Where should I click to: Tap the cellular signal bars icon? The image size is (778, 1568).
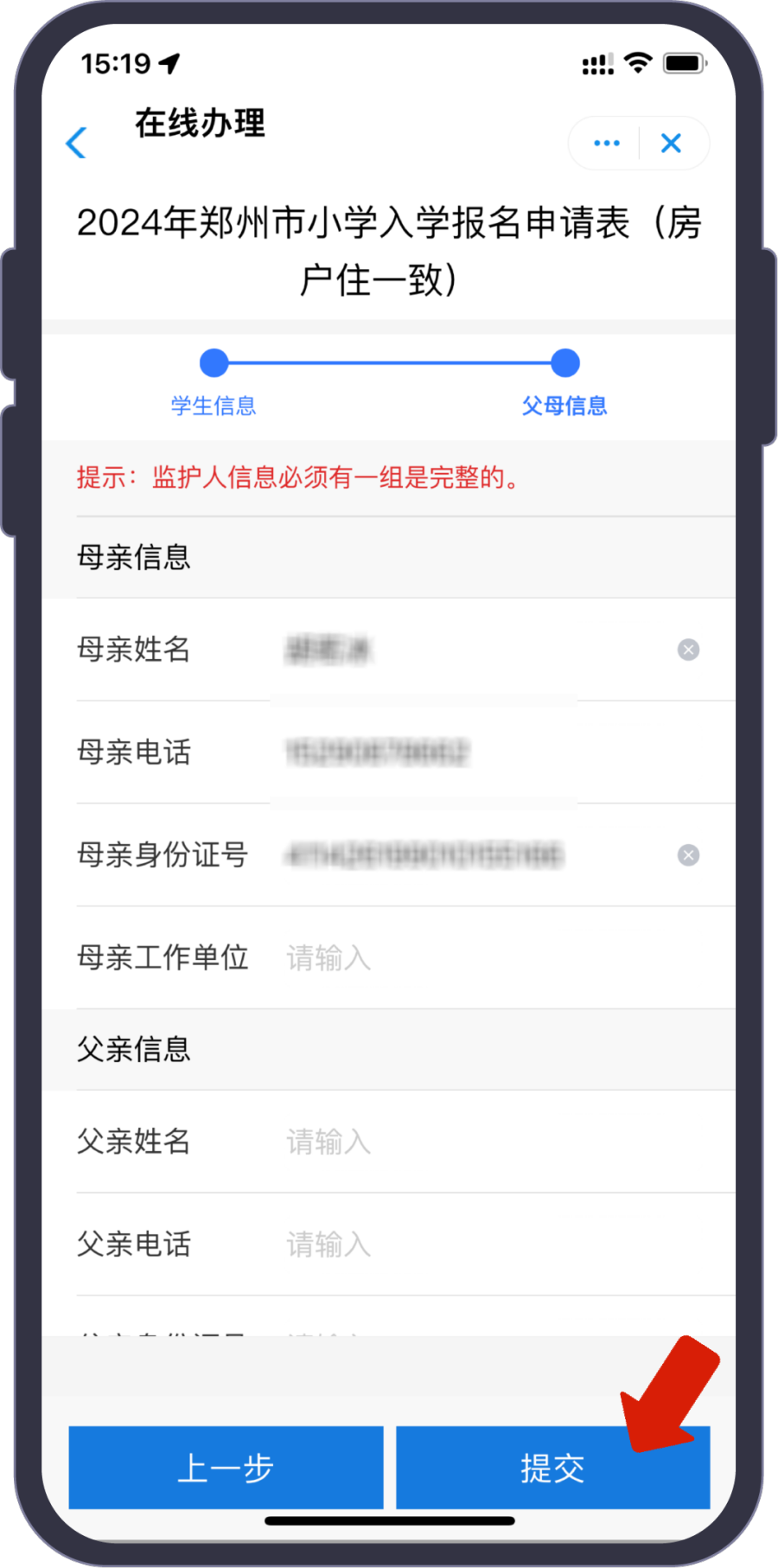click(x=598, y=64)
